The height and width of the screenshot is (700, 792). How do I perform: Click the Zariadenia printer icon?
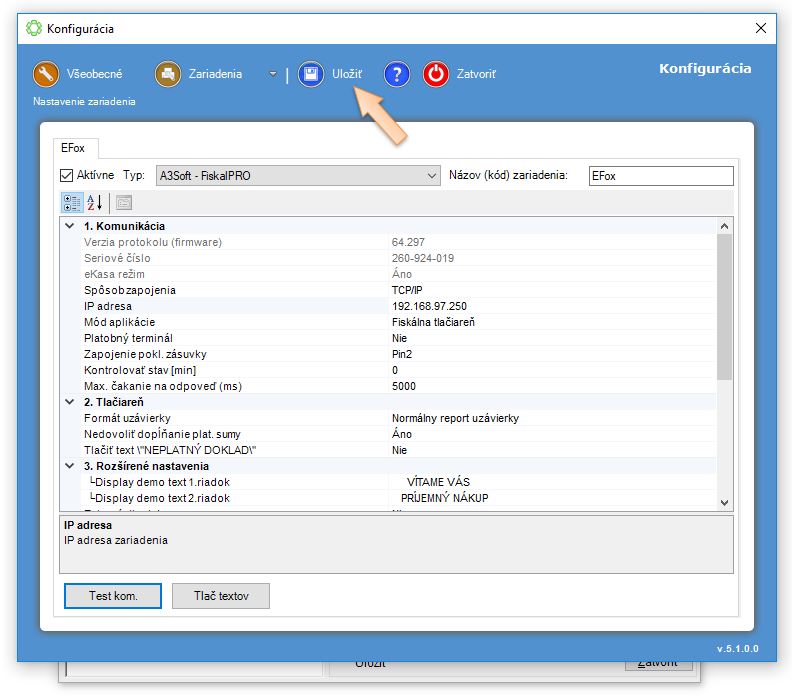[x=167, y=74]
